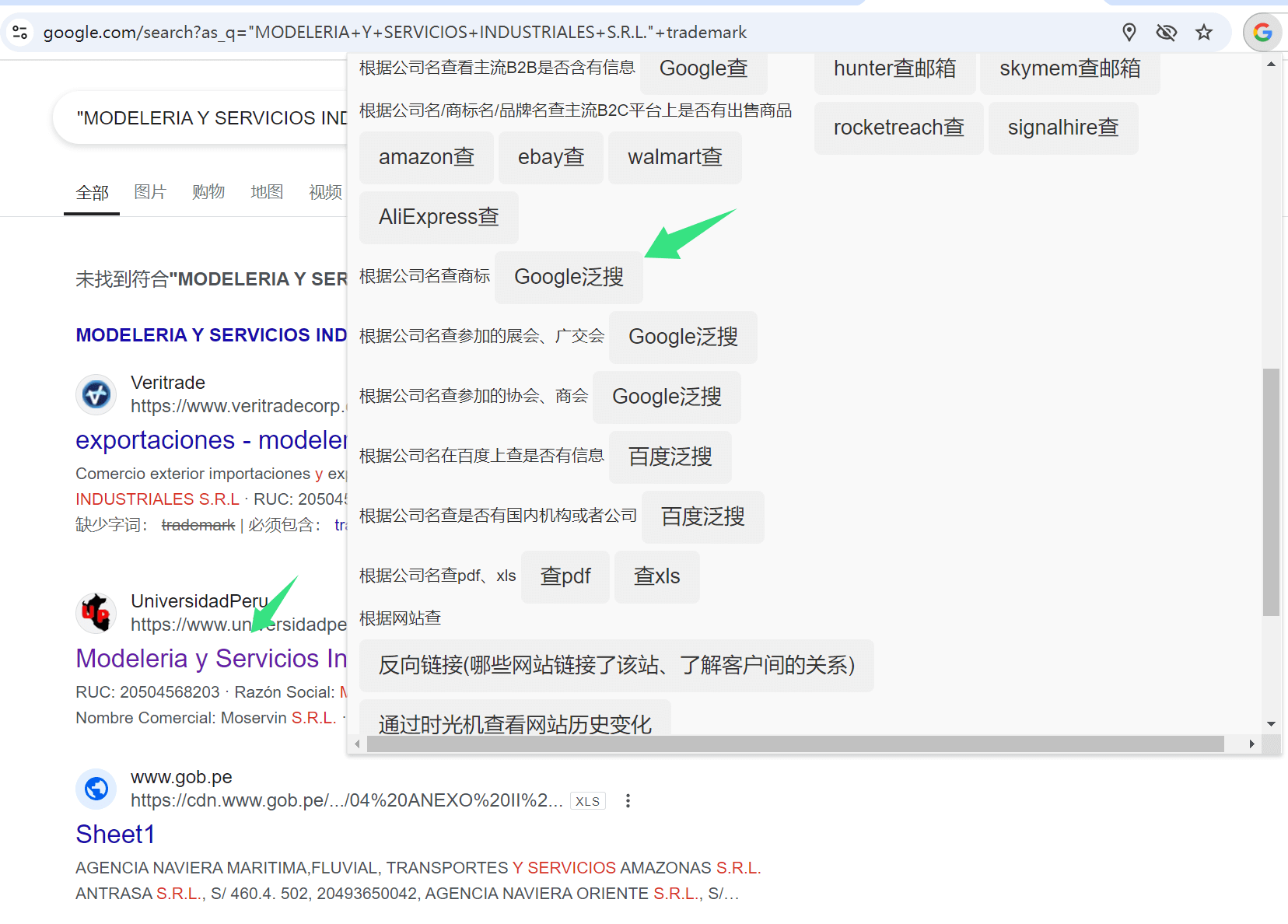The image size is (1288, 924).
Task: Switch to the 购物 tab
Action: point(208,192)
